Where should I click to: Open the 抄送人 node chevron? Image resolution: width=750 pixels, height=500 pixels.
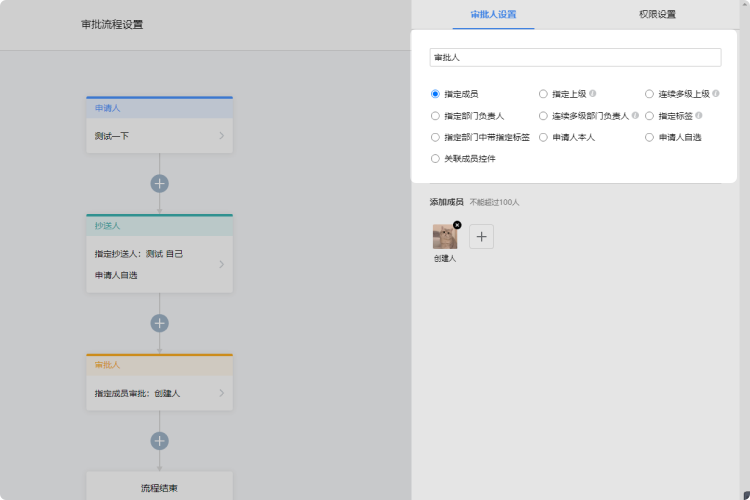[x=221, y=264]
